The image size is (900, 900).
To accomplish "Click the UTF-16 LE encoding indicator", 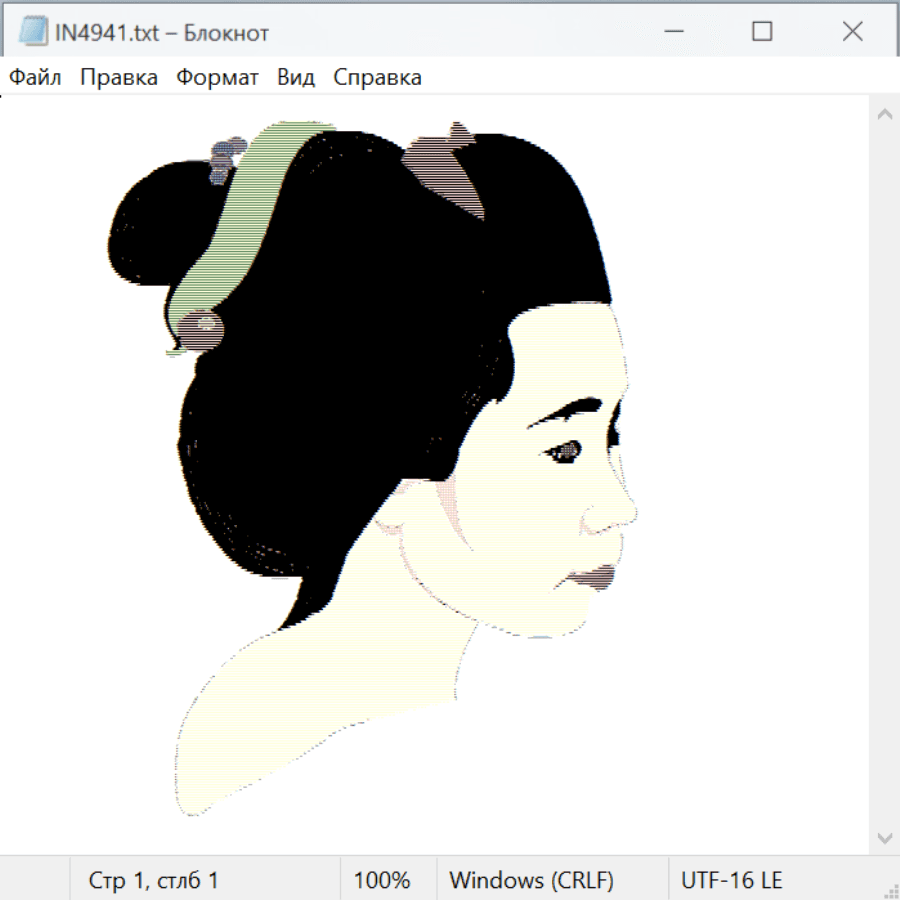I will click(x=731, y=880).
